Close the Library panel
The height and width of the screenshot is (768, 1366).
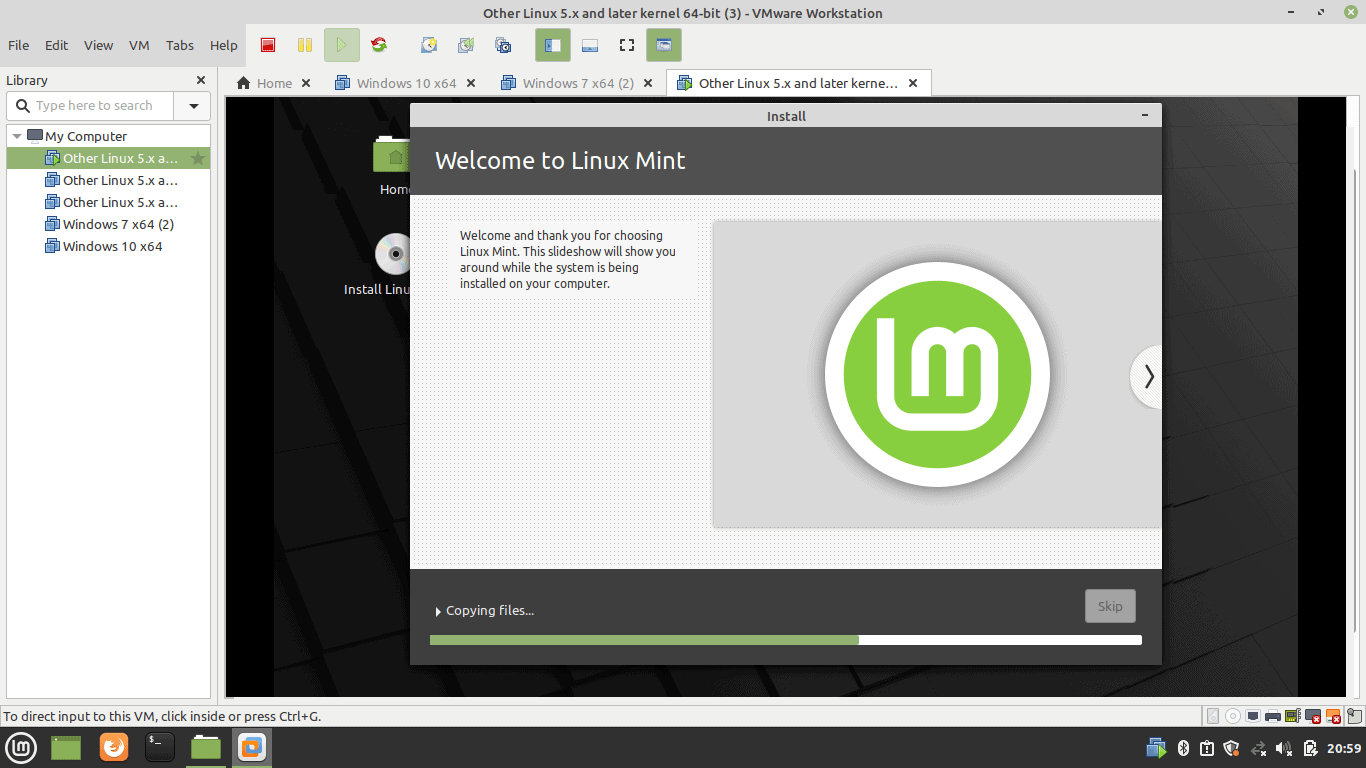[201, 80]
